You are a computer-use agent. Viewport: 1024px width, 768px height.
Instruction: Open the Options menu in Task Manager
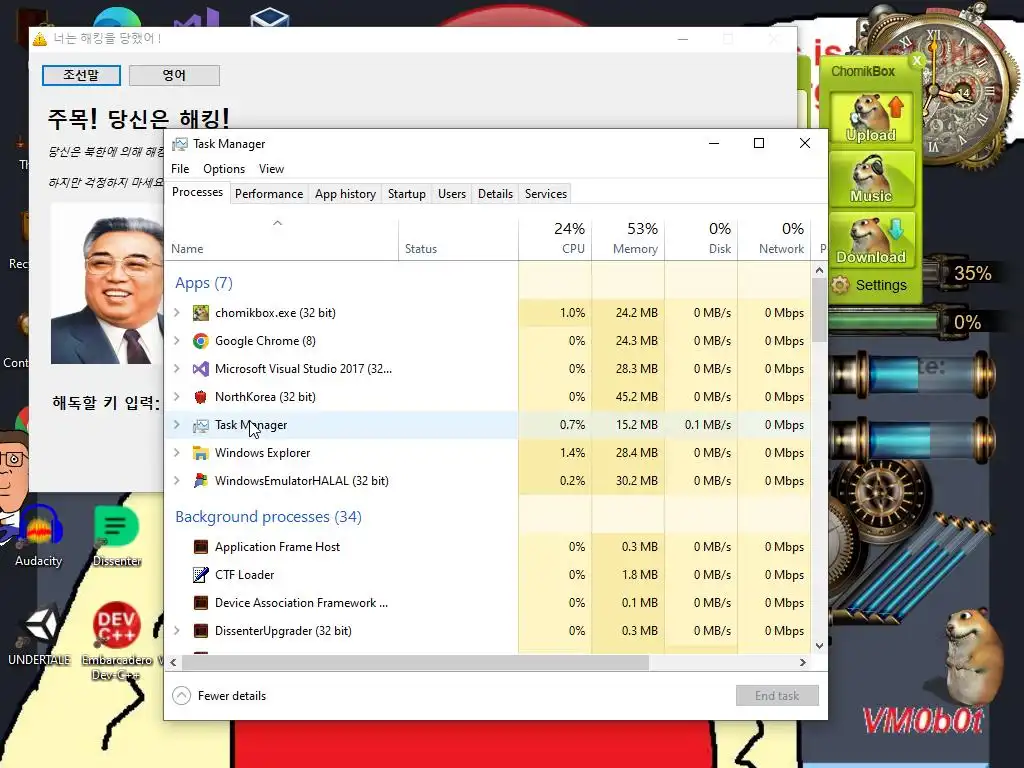[x=224, y=169]
